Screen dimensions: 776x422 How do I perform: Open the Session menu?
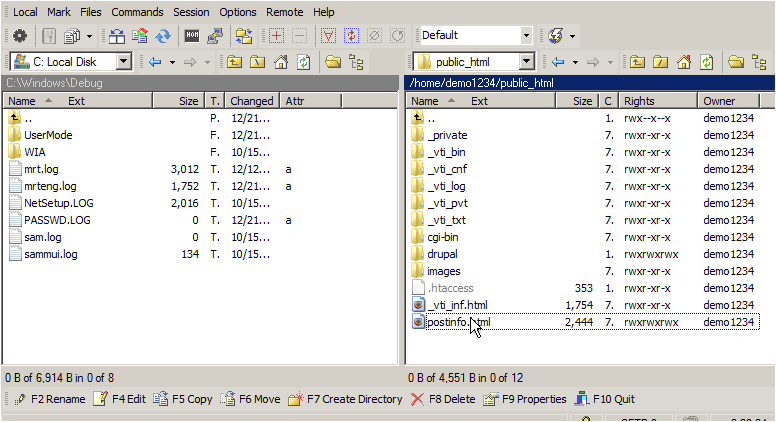point(191,12)
